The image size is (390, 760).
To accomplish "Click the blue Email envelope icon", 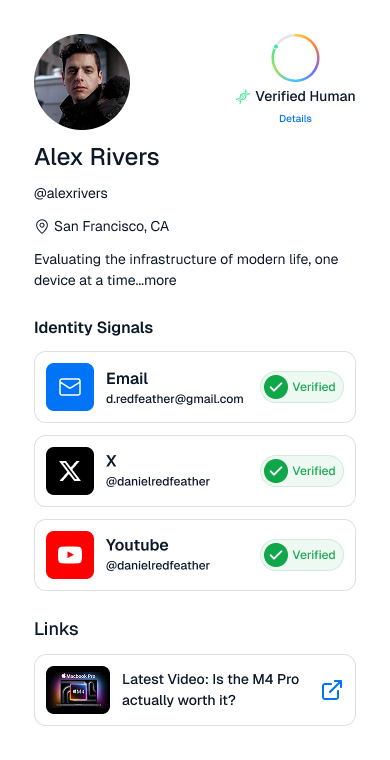I will coord(70,387).
